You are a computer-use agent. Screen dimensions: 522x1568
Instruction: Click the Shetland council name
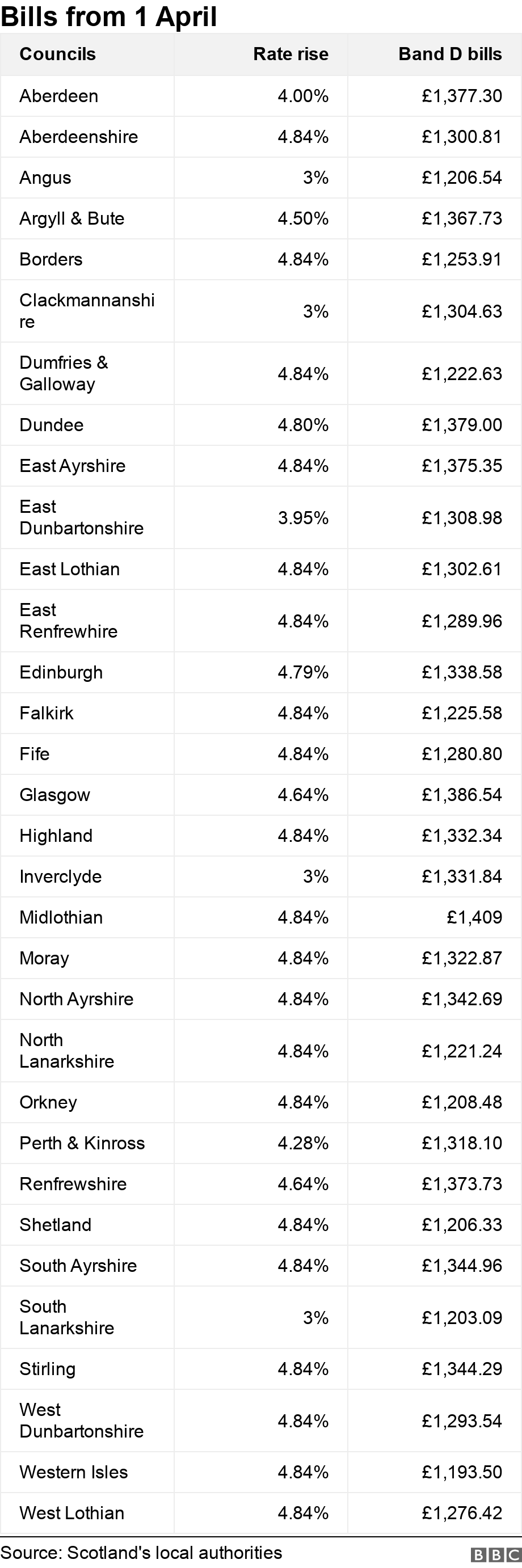(56, 1225)
